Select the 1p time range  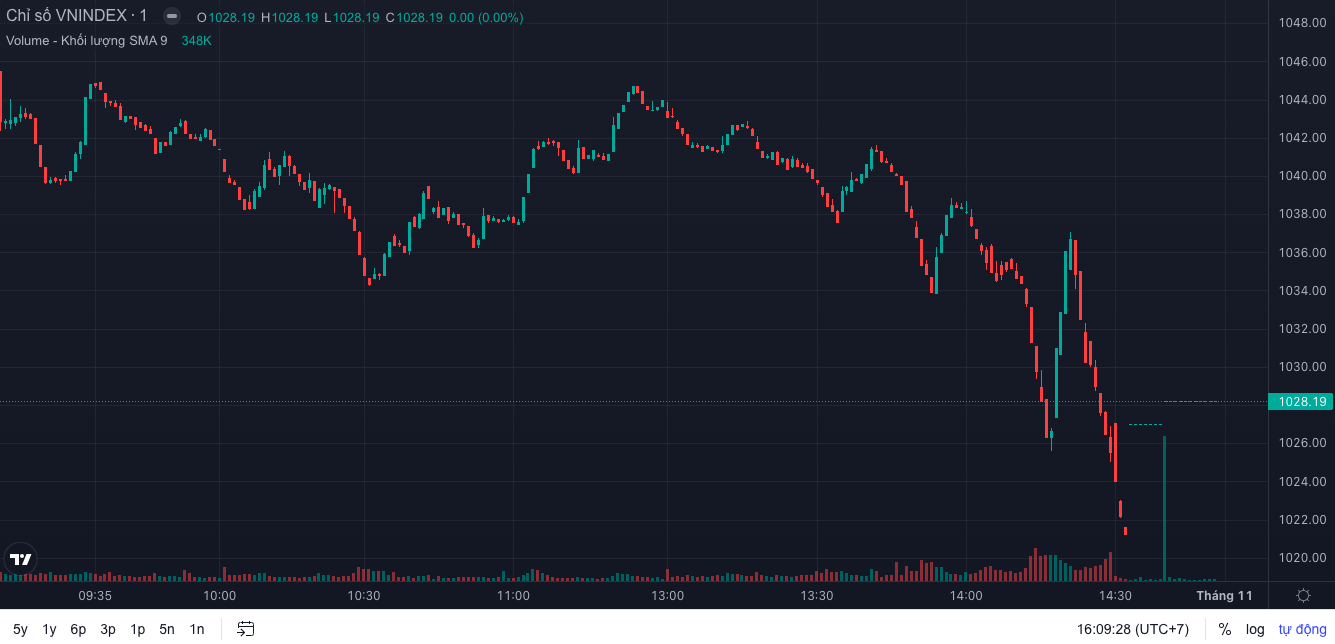click(x=138, y=629)
